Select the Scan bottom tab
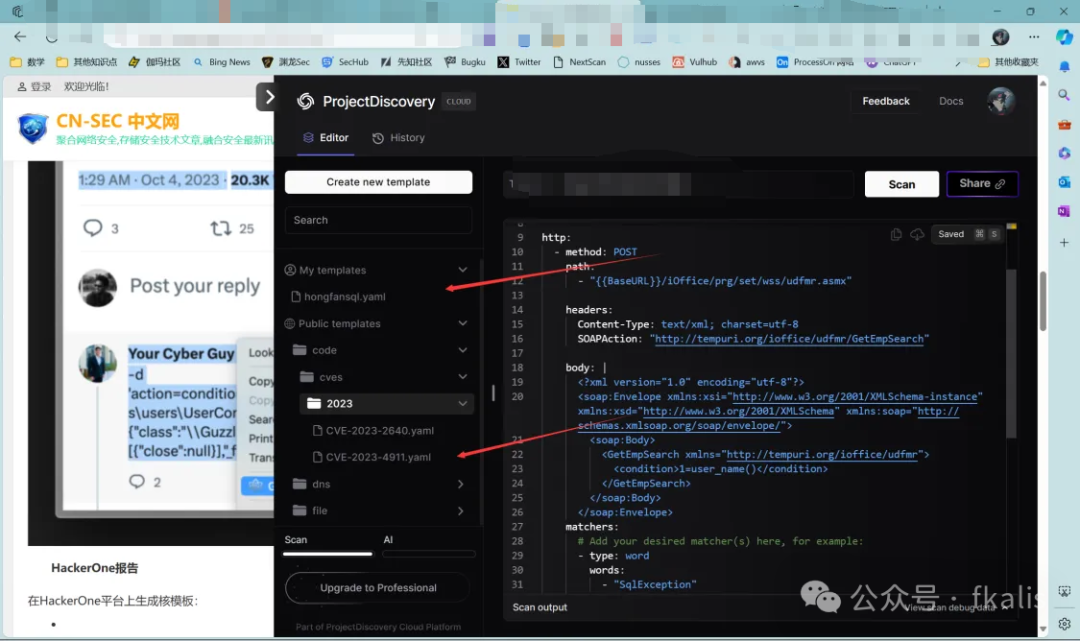Viewport: 1080px width, 641px height. point(295,540)
